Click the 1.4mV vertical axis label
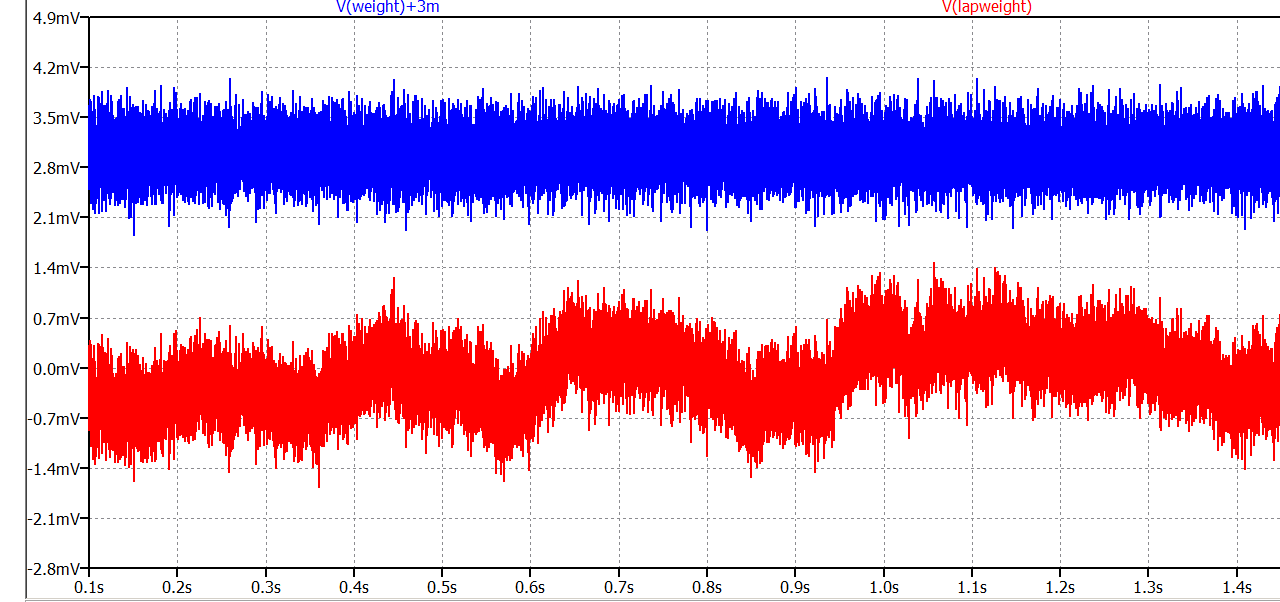 [56, 268]
